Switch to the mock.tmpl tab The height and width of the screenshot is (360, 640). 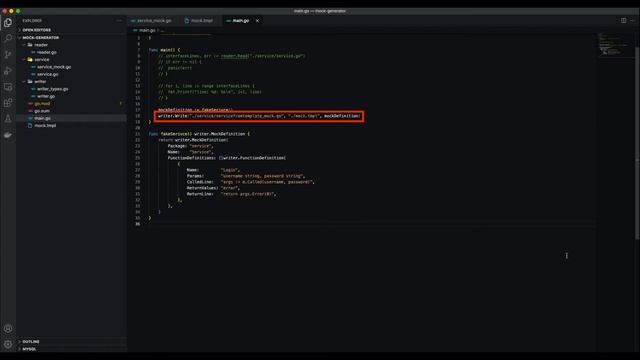click(x=199, y=20)
